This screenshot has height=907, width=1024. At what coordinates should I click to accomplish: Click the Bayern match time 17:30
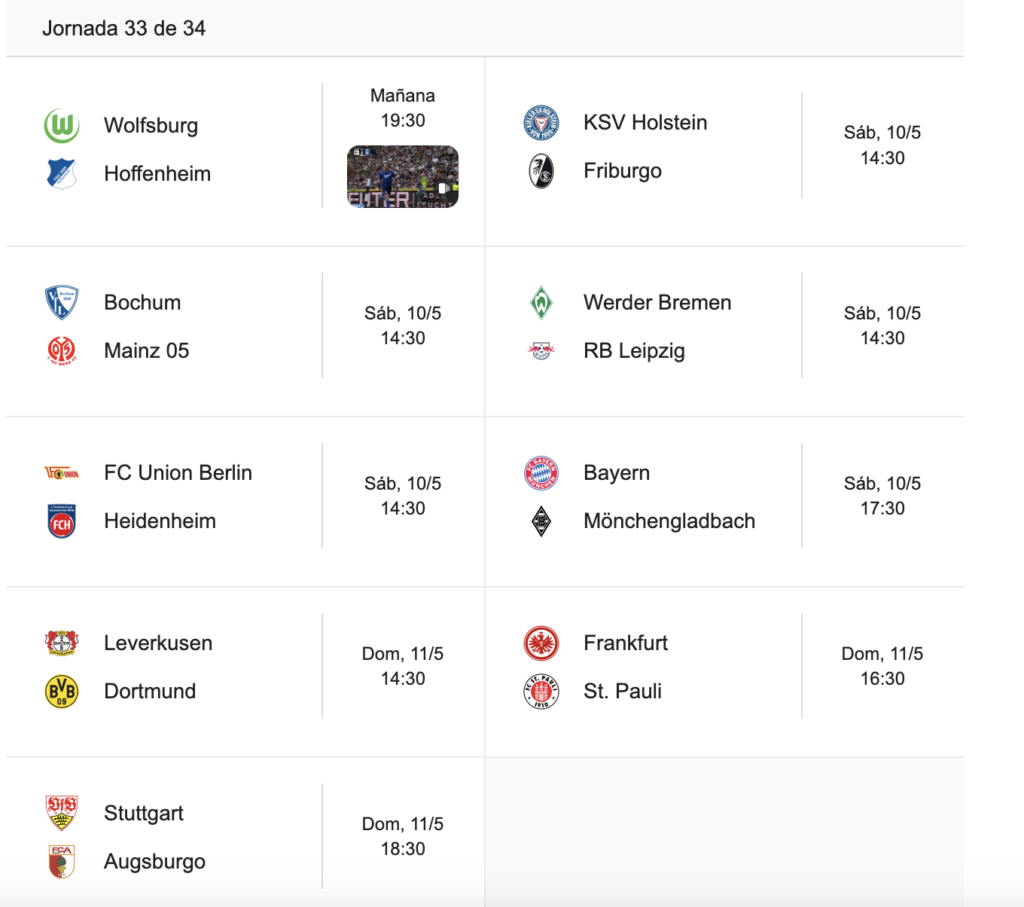tap(882, 509)
